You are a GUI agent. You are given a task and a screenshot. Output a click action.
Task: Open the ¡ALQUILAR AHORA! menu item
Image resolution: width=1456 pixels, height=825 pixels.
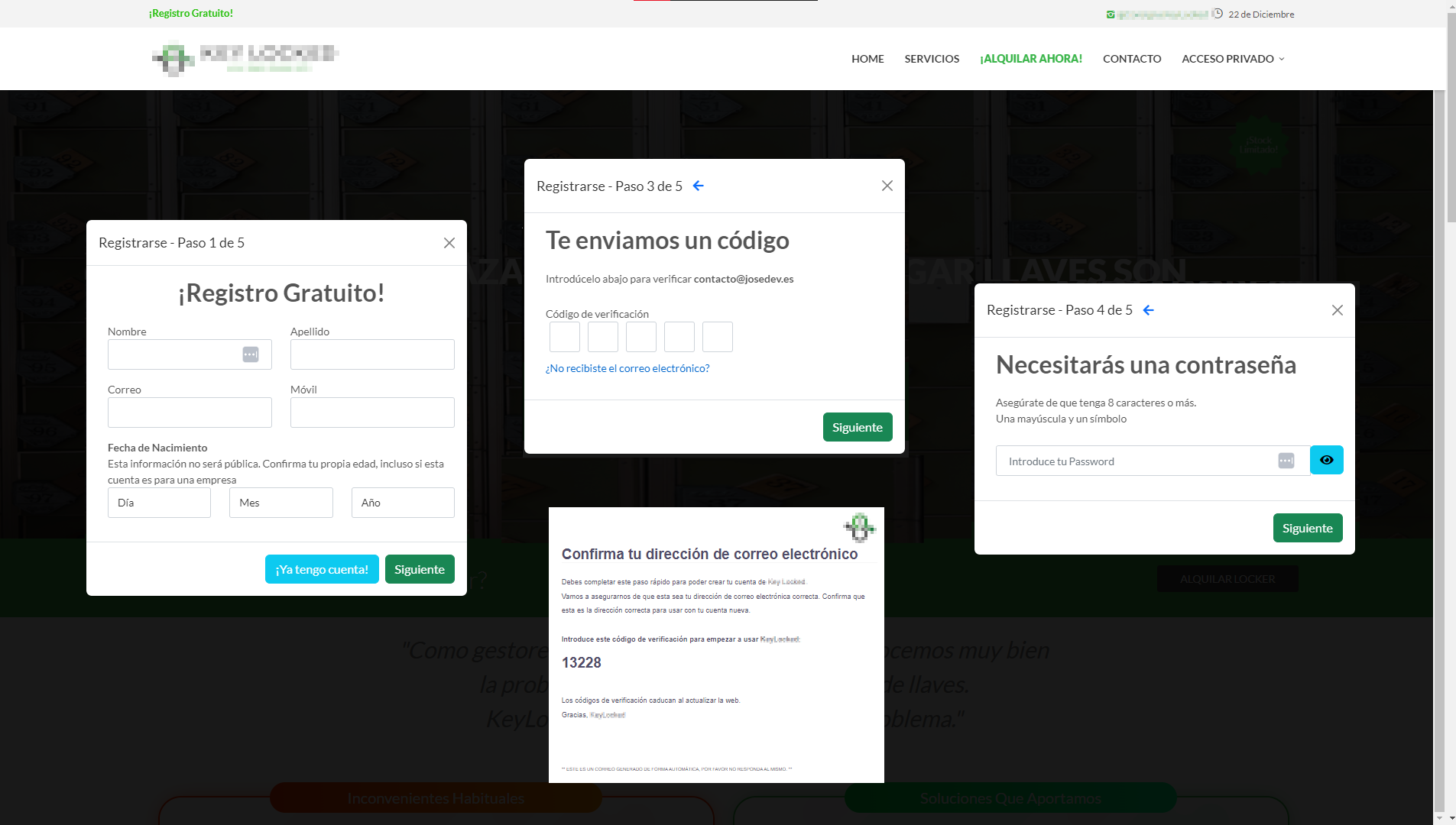tap(1030, 59)
